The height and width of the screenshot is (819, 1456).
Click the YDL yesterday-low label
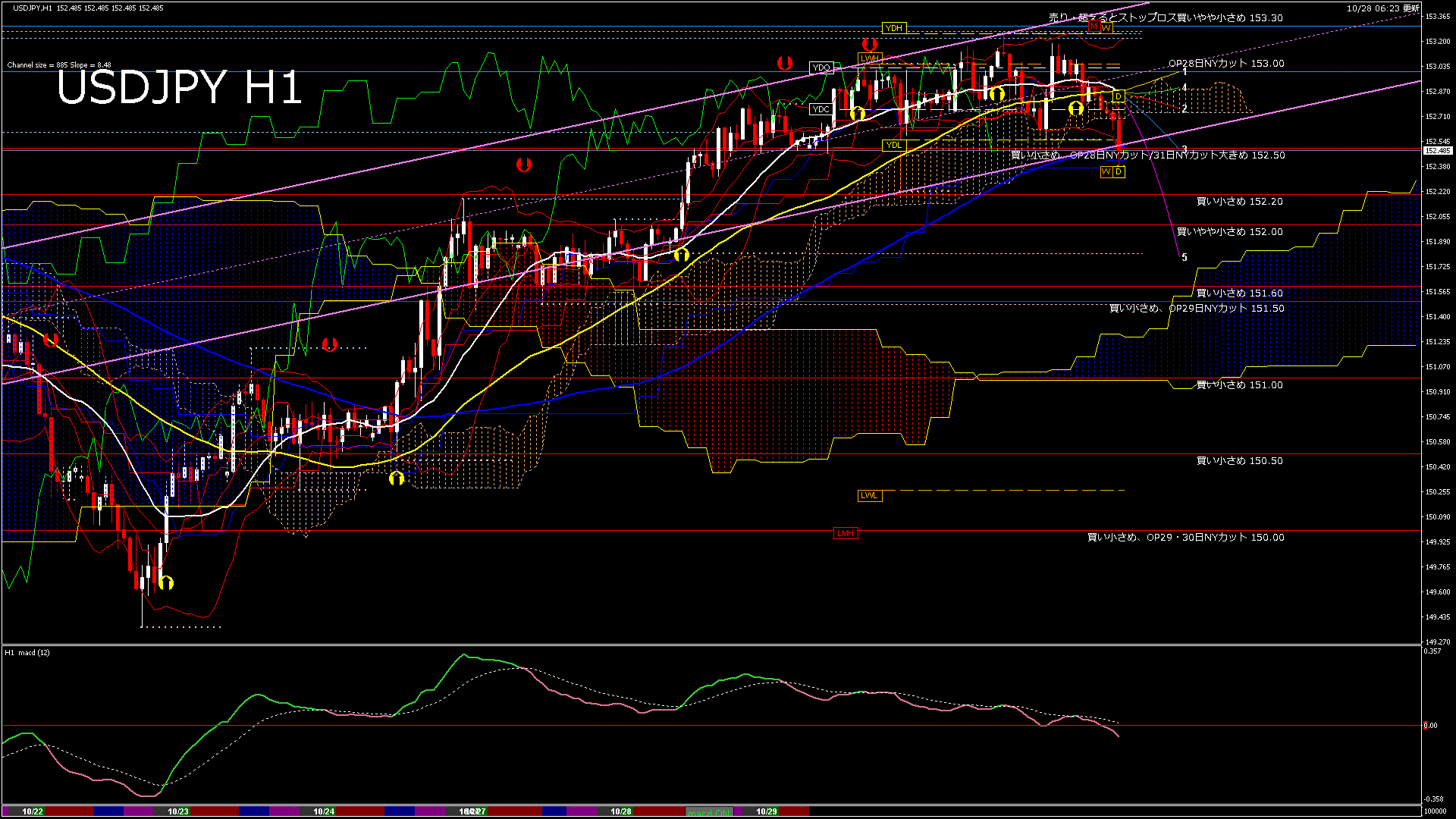click(x=894, y=145)
